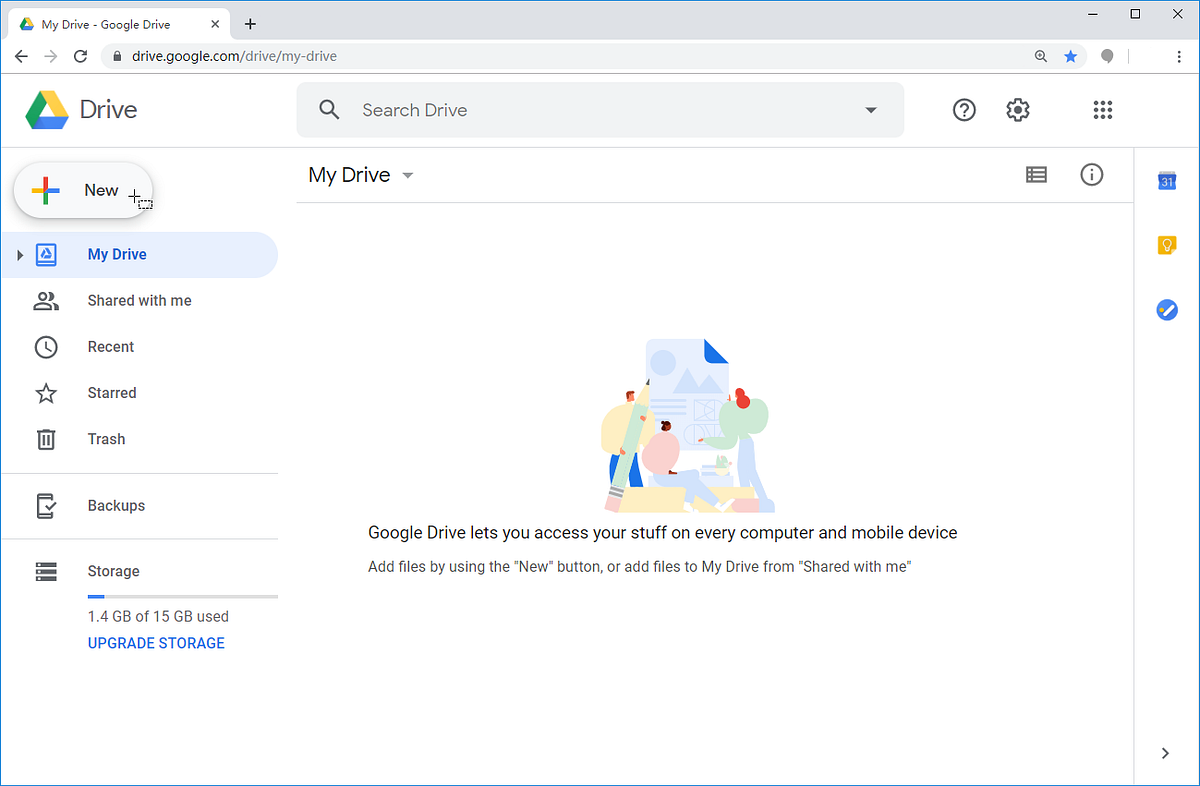
Task: Open advanced search options dropdown
Action: [871, 110]
